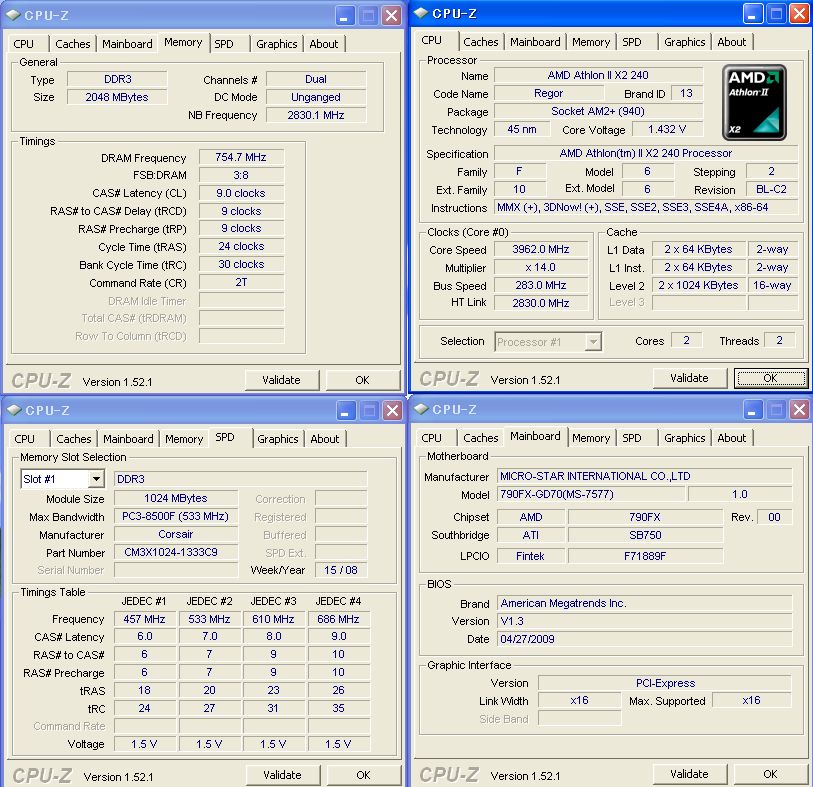The width and height of the screenshot is (813, 787).
Task: Click Validate in the SPD window
Action: [x=283, y=775]
